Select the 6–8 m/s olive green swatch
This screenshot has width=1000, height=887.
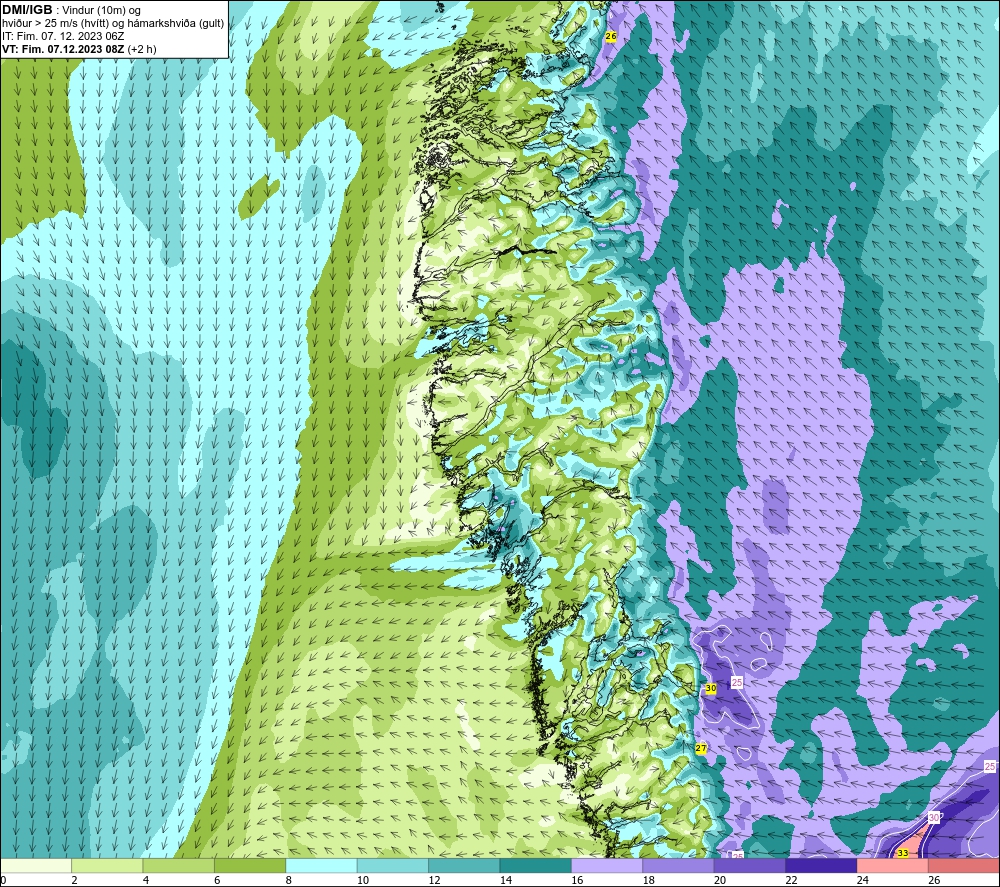[250, 865]
